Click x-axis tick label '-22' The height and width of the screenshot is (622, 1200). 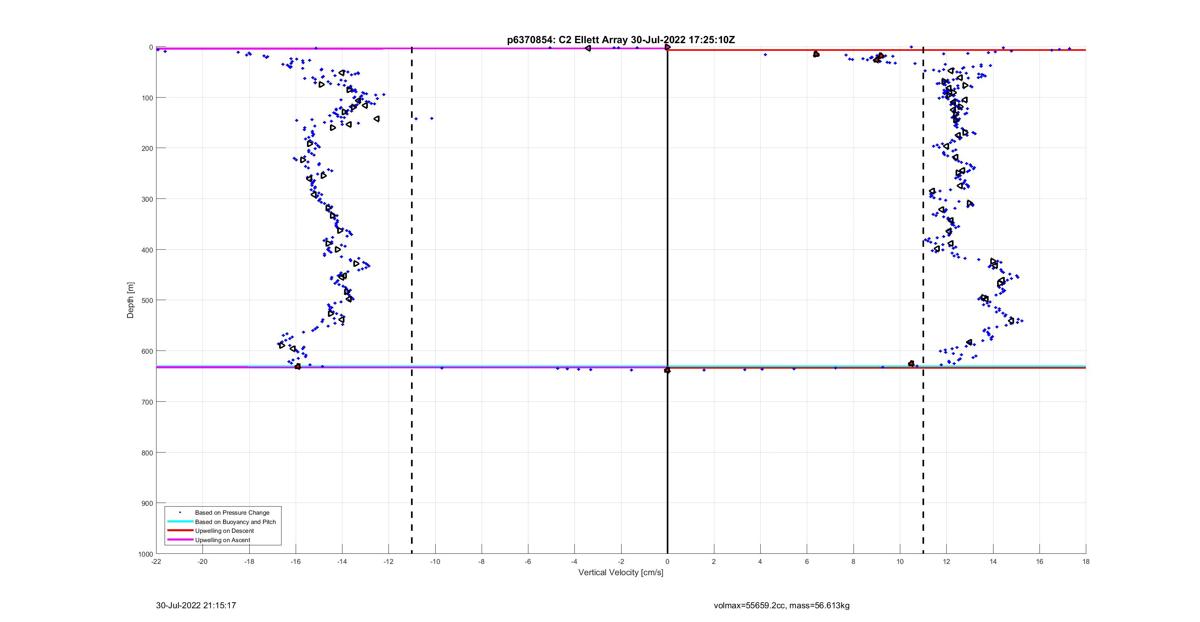click(156, 562)
